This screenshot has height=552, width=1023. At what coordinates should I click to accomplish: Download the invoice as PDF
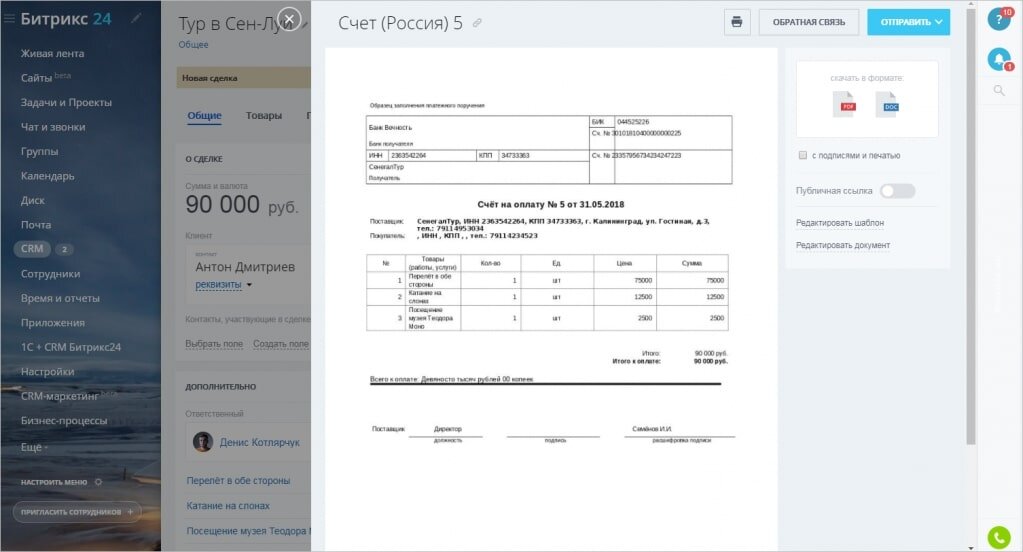tap(846, 104)
